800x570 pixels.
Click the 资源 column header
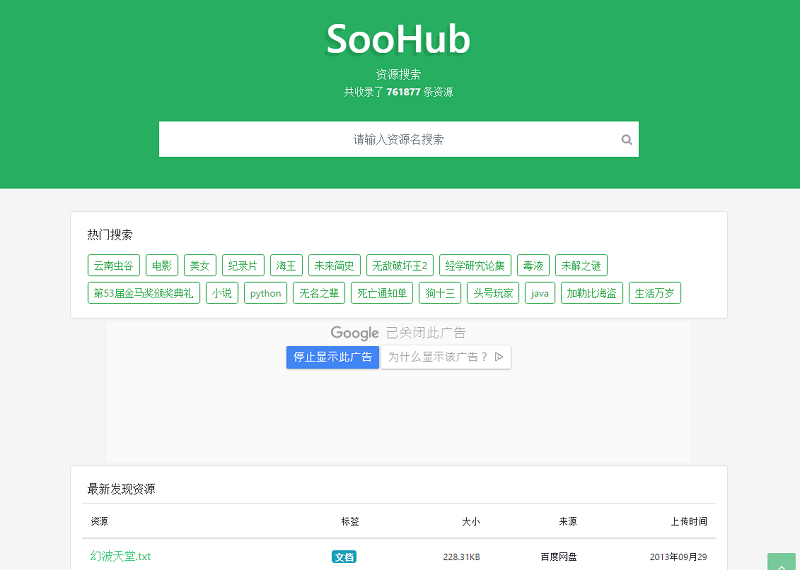click(x=99, y=521)
